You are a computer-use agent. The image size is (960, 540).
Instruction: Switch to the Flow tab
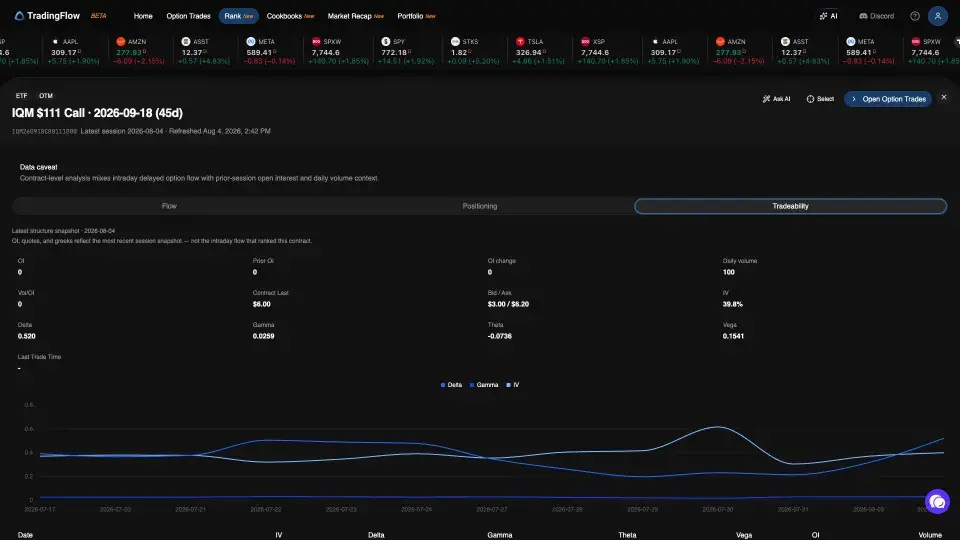[x=169, y=206]
